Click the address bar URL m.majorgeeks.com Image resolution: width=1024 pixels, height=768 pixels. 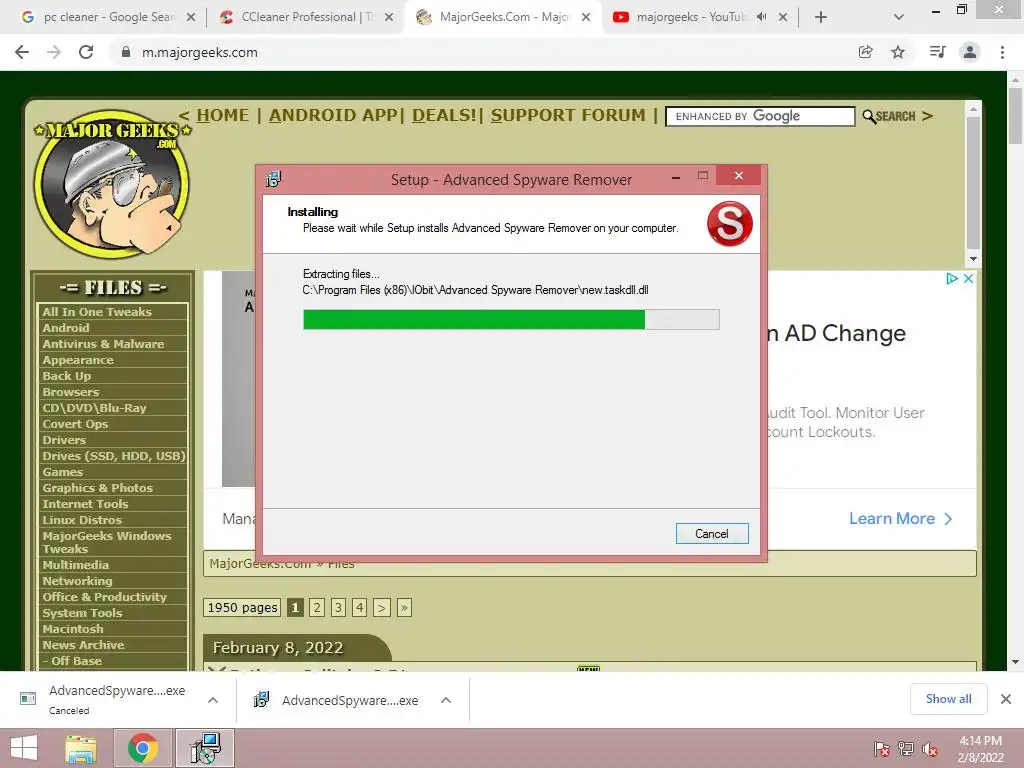pyautogui.click(x=200, y=52)
